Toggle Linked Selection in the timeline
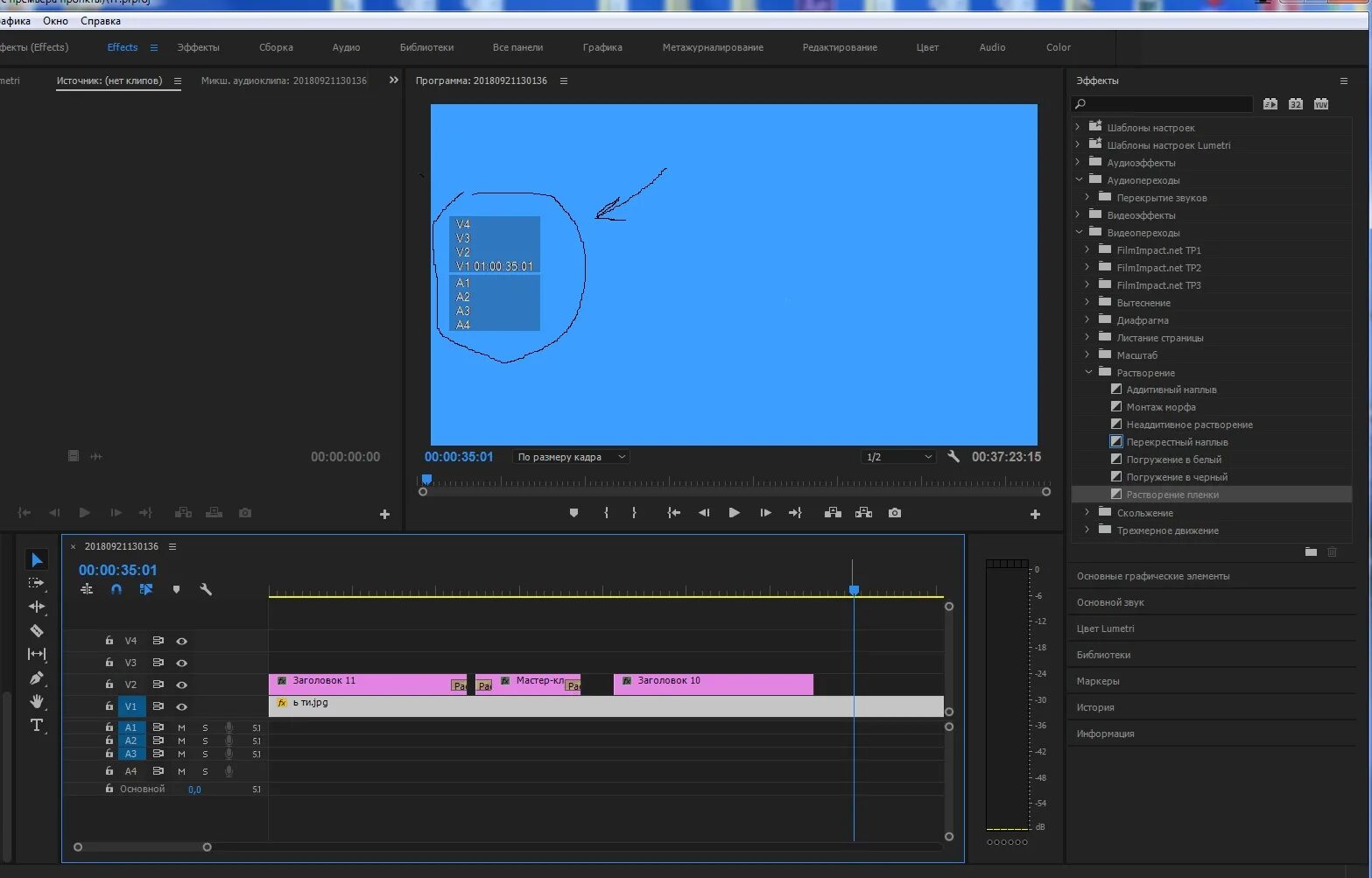The width and height of the screenshot is (1372, 878). click(x=146, y=590)
